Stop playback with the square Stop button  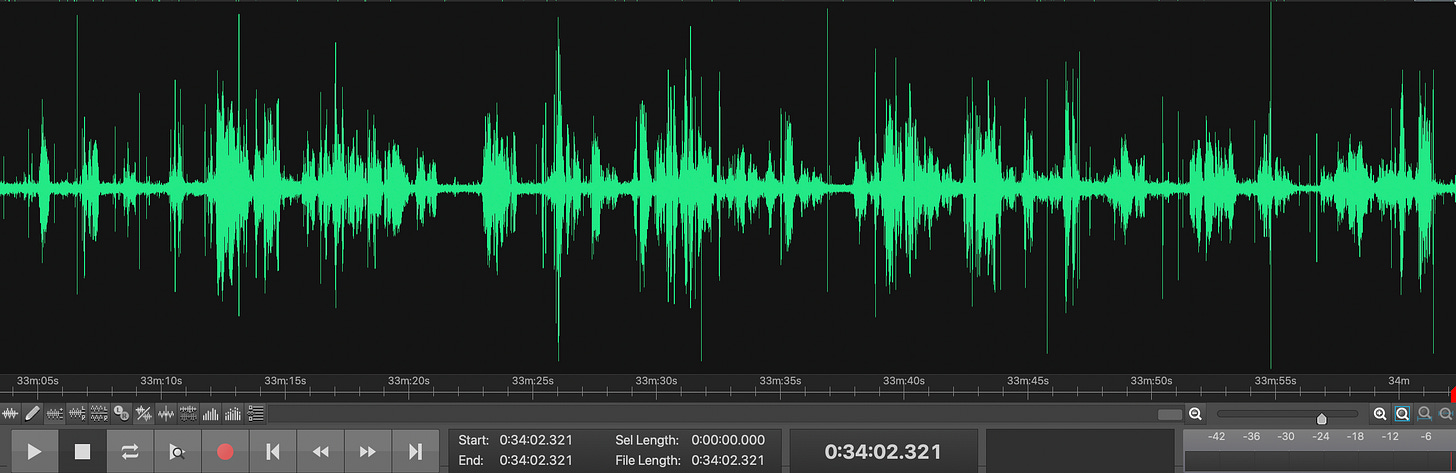click(x=82, y=451)
